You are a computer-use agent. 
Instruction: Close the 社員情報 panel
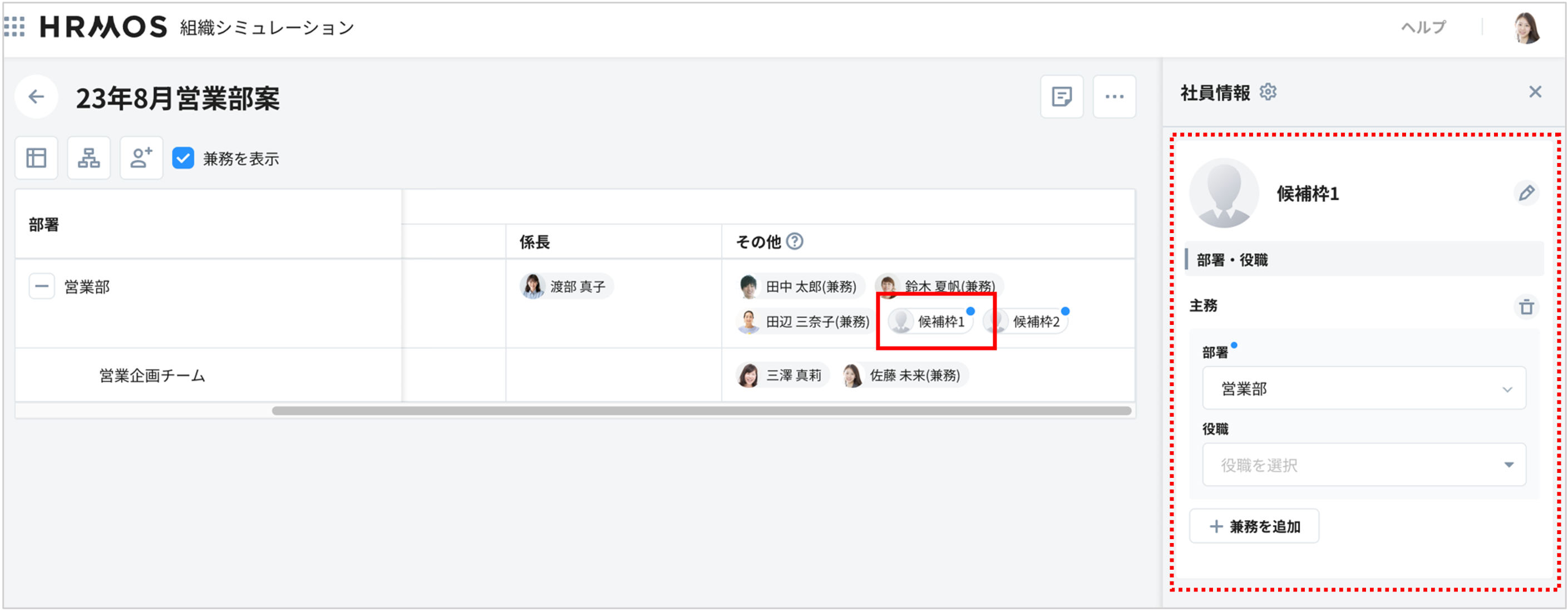coord(1536,91)
